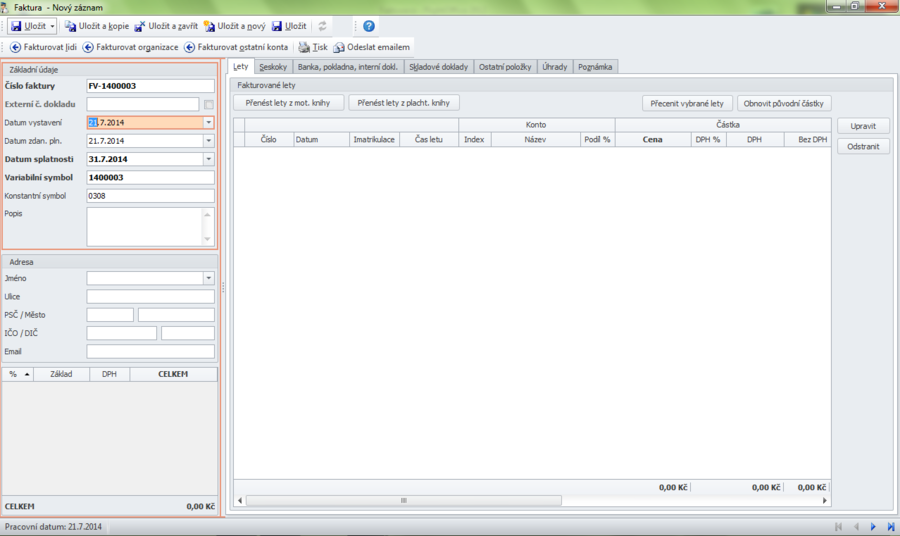Click into the Variabilní symbol field
This screenshot has width=900, height=536.
click(x=150, y=177)
